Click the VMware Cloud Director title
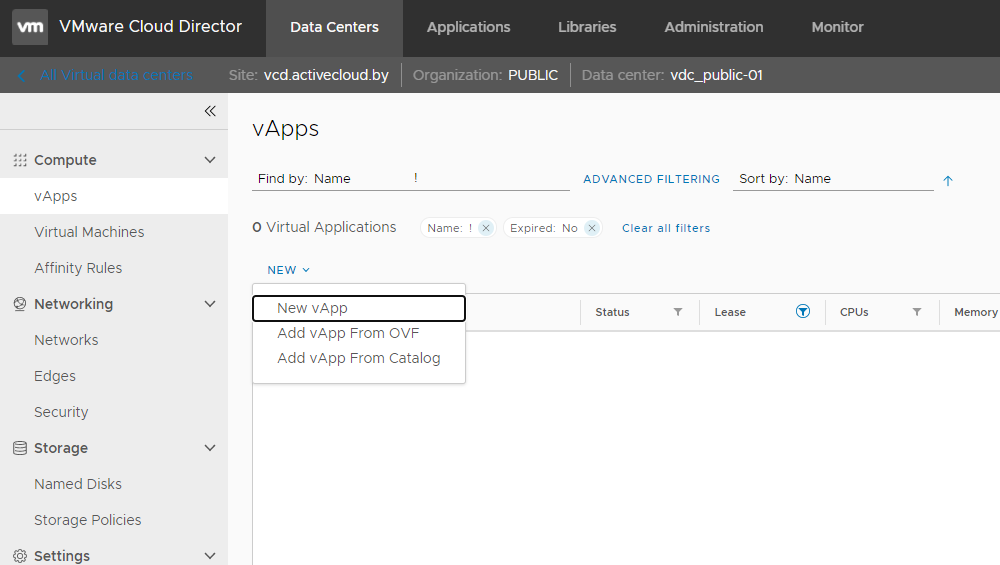 pos(151,26)
